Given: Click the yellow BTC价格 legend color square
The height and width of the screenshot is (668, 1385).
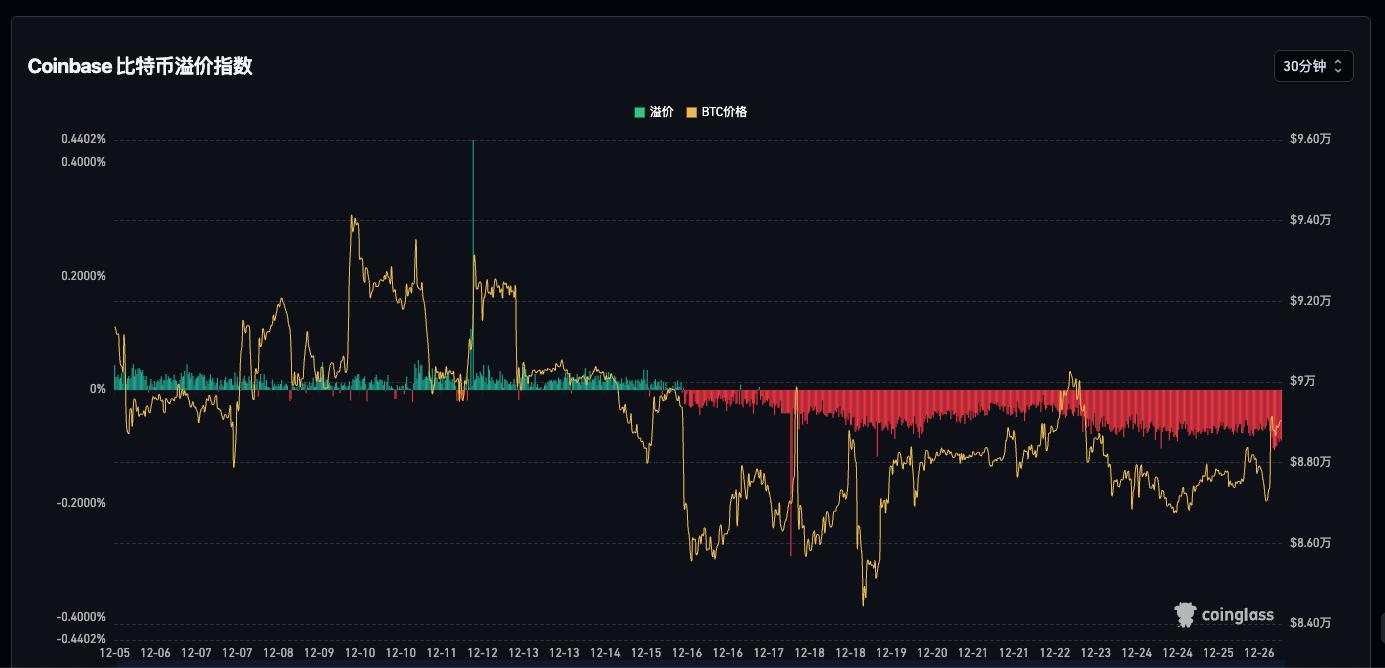Looking at the screenshot, I should point(691,112).
